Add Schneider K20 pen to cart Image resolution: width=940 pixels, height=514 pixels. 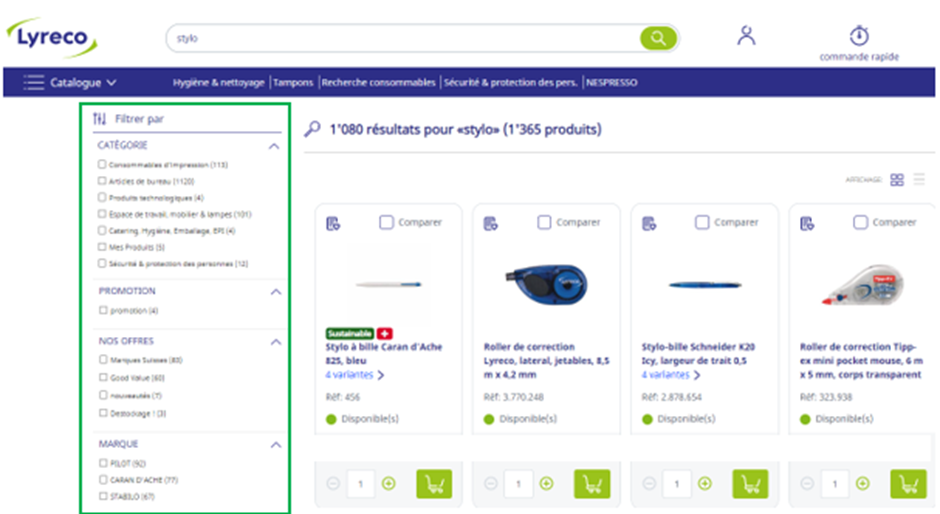click(x=750, y=483)
